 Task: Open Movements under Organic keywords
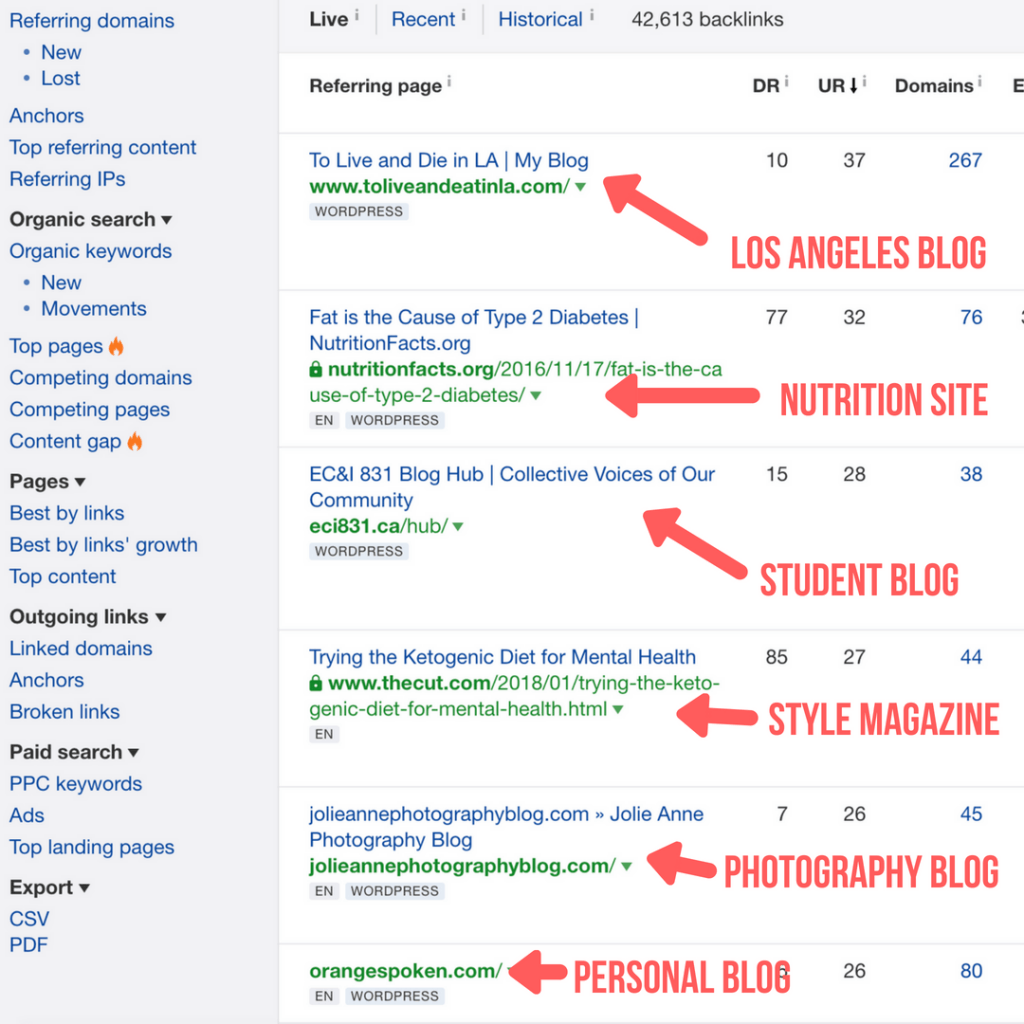[94, 309]
